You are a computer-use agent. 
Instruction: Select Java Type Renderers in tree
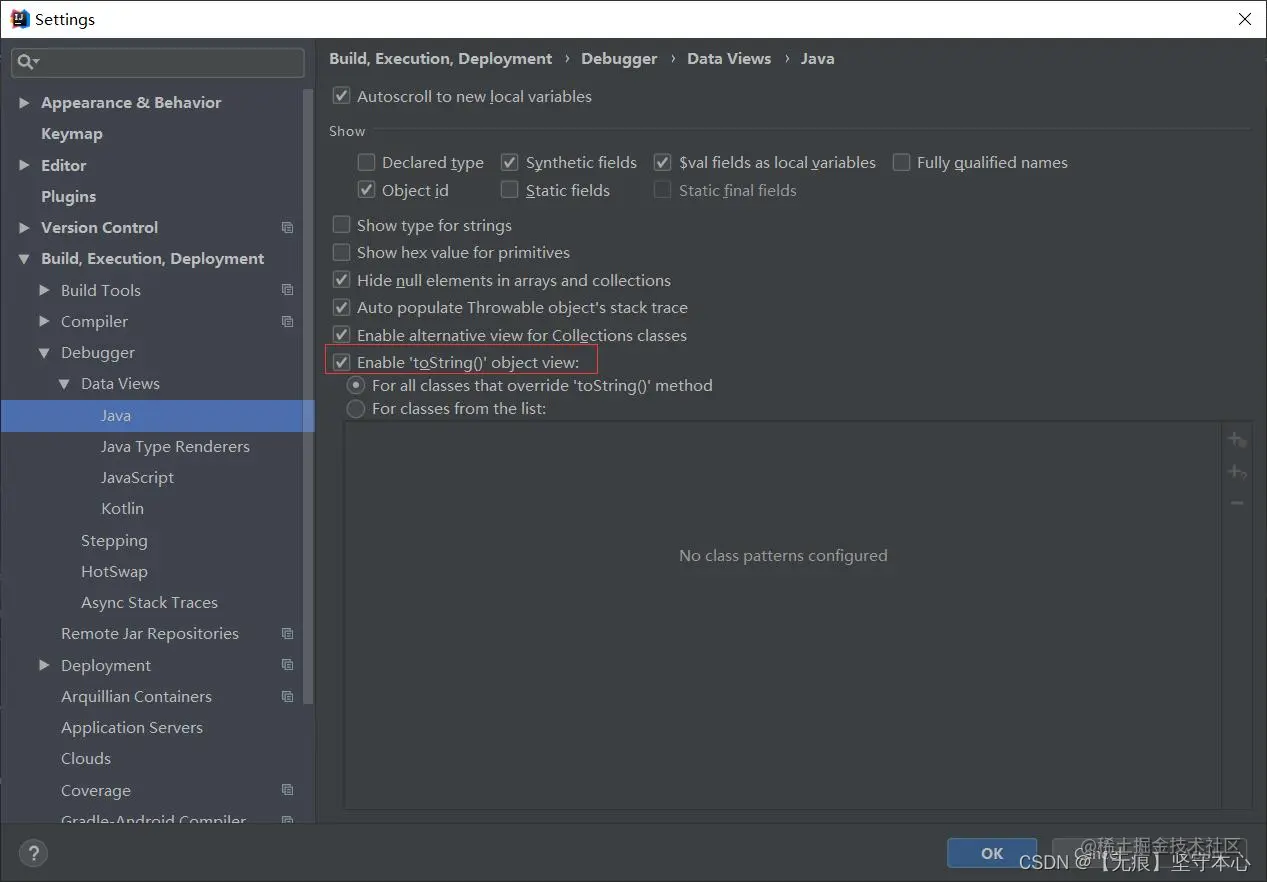tap(175, 447)
